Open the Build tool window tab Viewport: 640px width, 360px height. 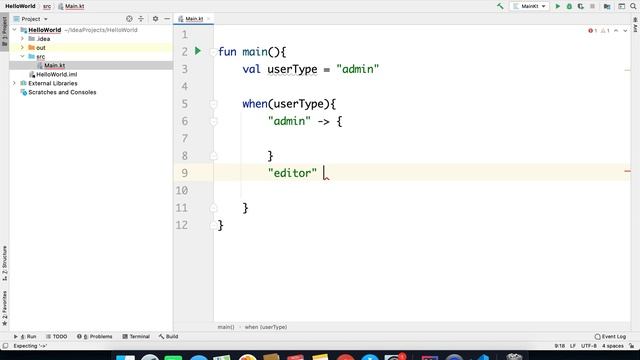pyautogui.click(x=168, y=336)
